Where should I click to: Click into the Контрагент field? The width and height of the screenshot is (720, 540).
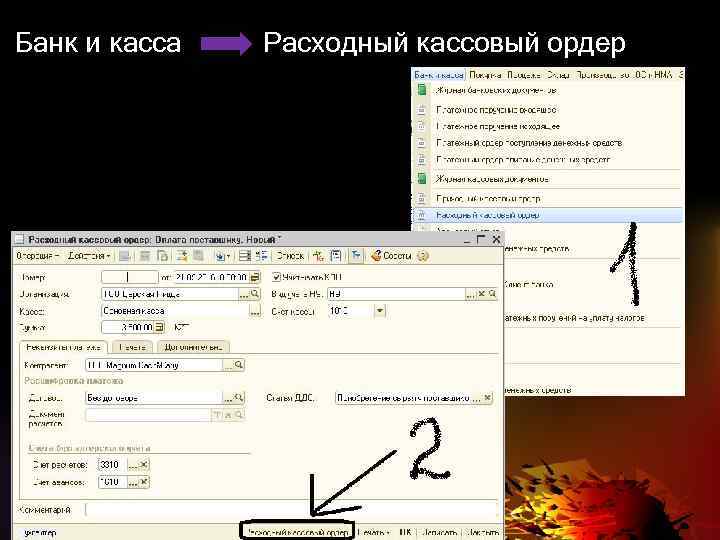154,365
